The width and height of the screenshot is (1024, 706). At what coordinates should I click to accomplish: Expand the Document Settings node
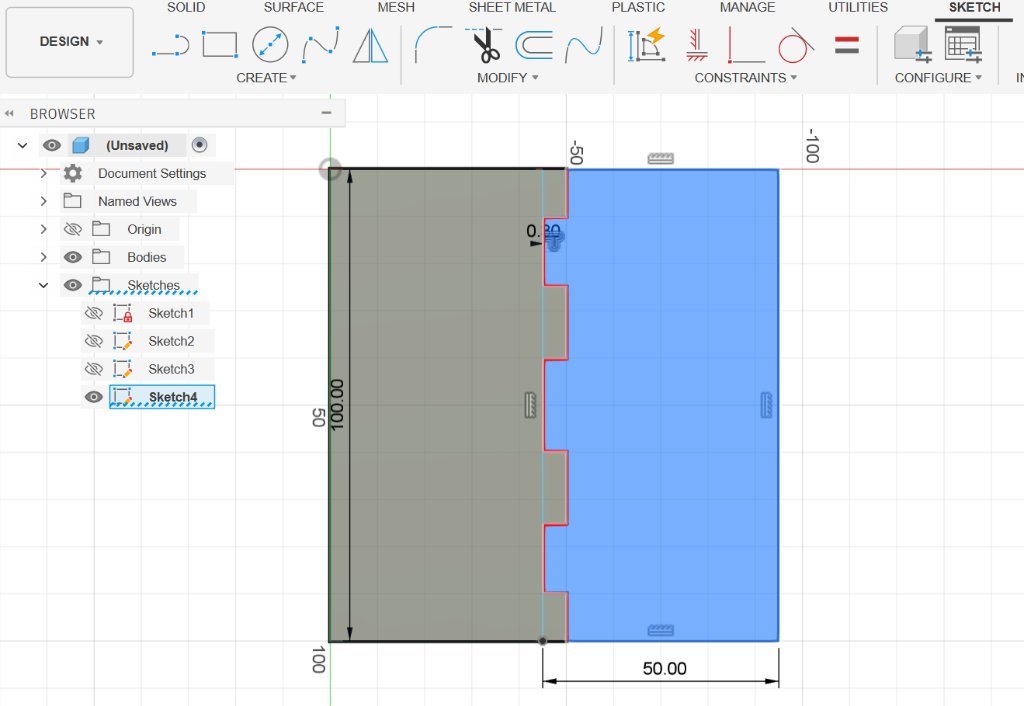pyautogui.click(x=43, y=173)
